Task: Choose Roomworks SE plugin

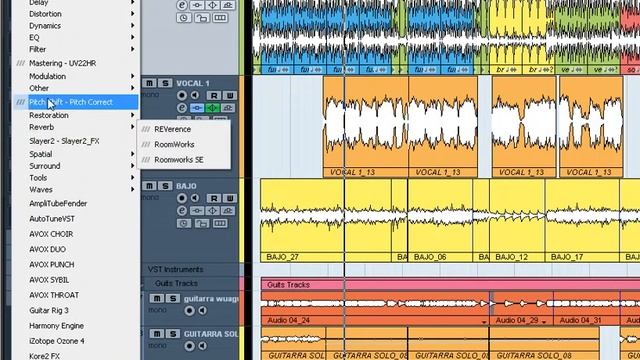Action: click(x=184, y=160)
